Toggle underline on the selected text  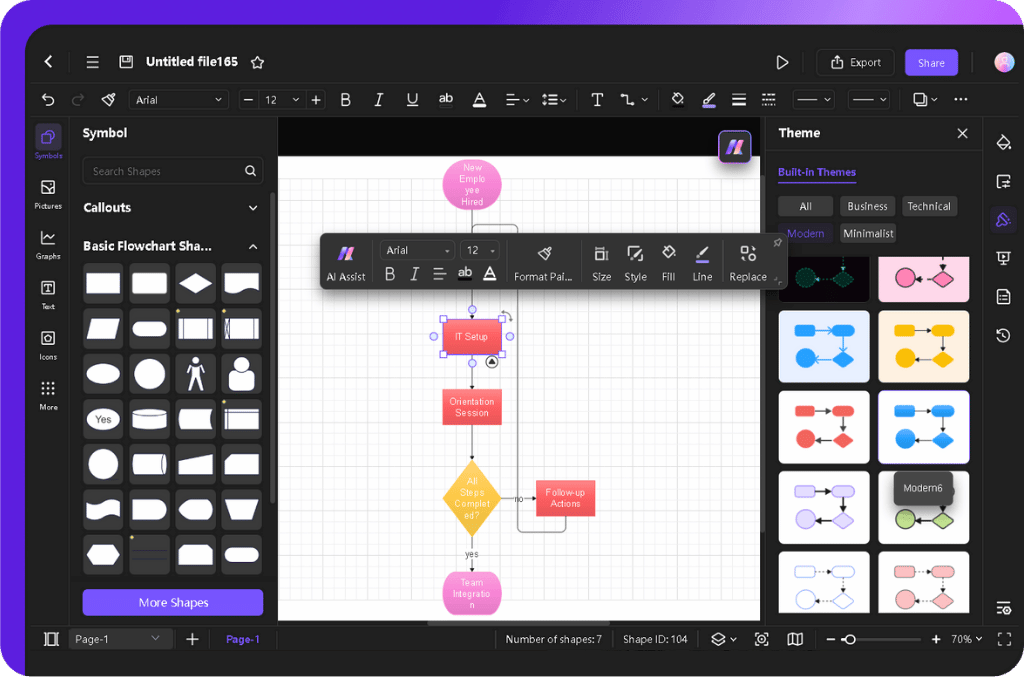pyautogui.click(x=411, y=99)
